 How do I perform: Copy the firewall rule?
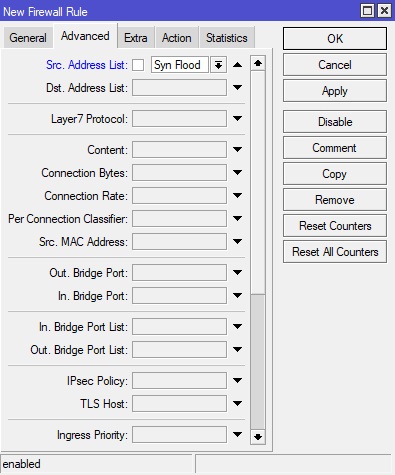[335, 174]
